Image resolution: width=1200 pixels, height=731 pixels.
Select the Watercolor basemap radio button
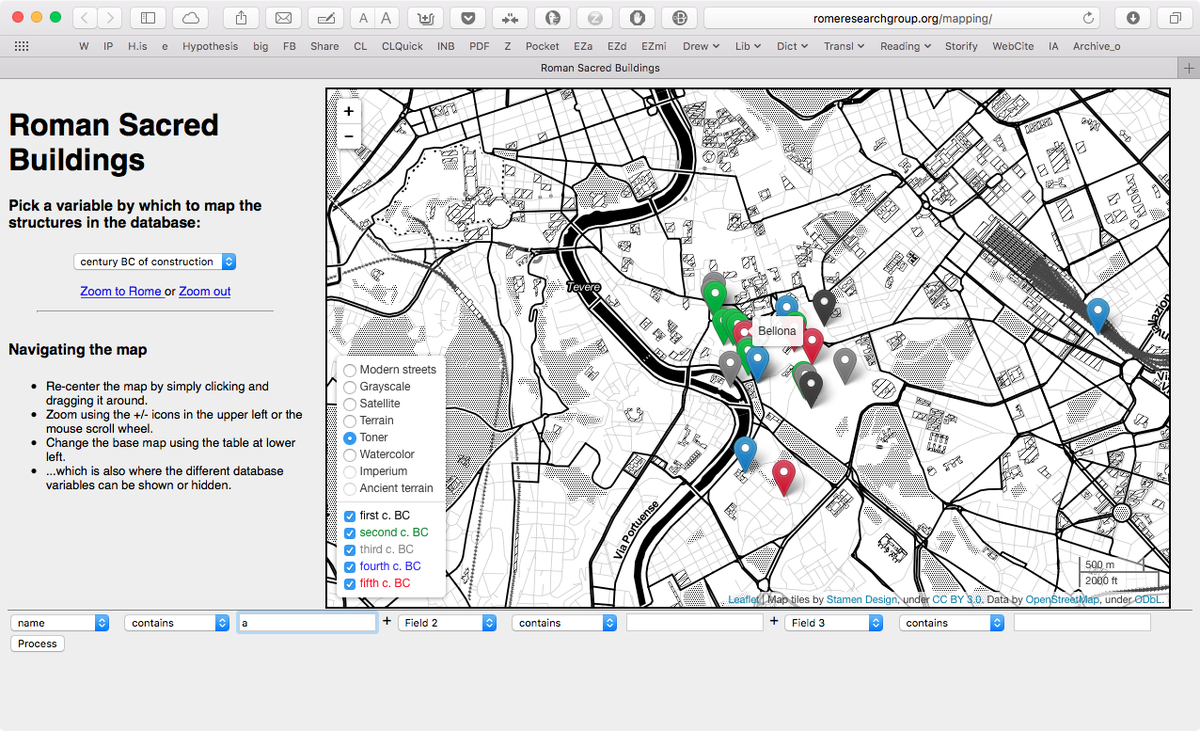coord(350,454)
